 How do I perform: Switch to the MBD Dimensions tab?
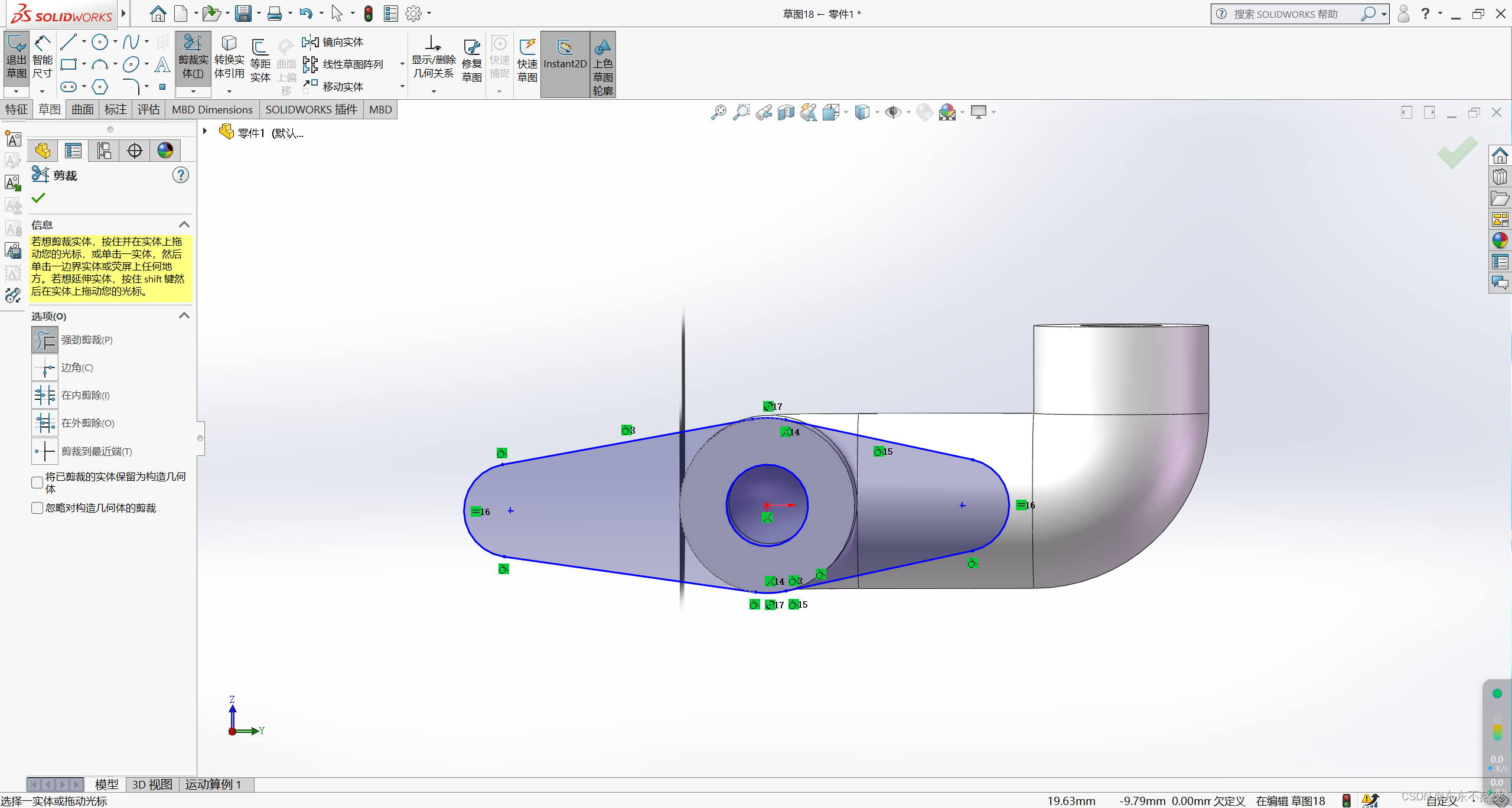pyautogui.click(x=212, y=109)
